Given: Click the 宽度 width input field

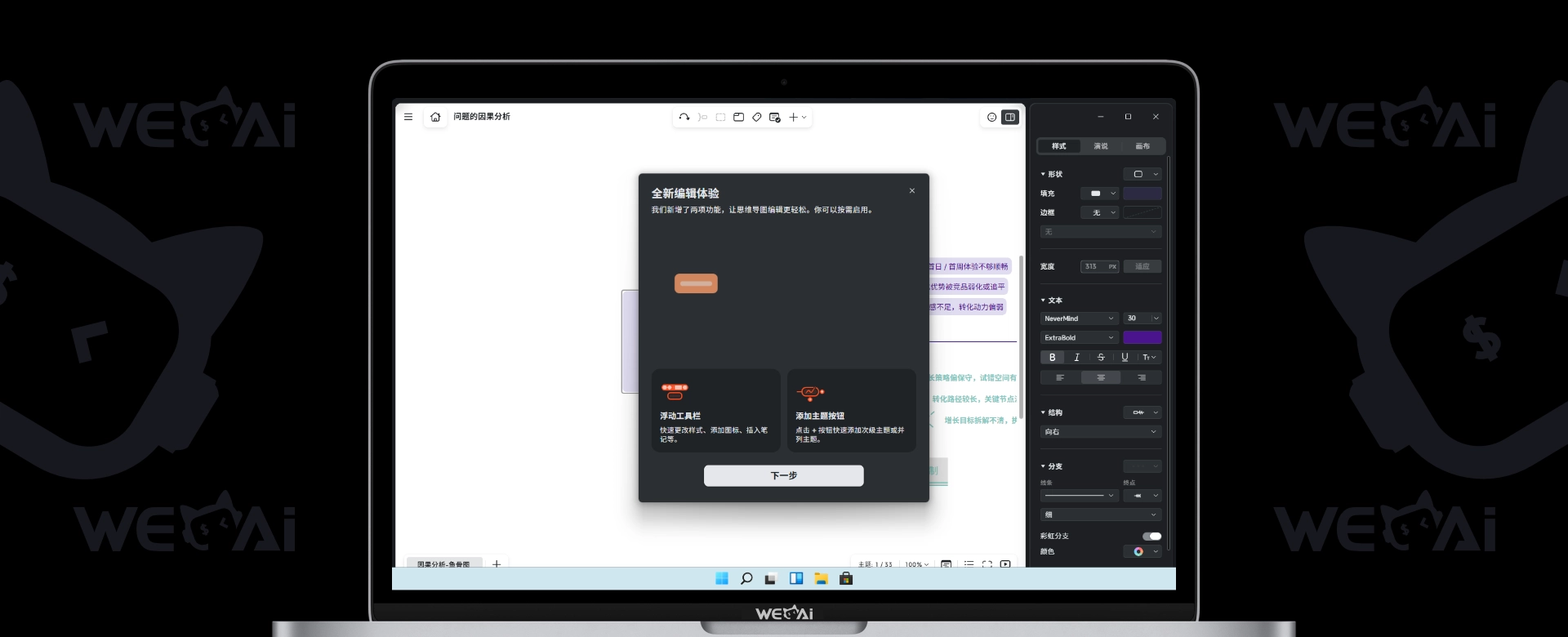Looking at the screenshot, I should click(x=1099, y=266).
